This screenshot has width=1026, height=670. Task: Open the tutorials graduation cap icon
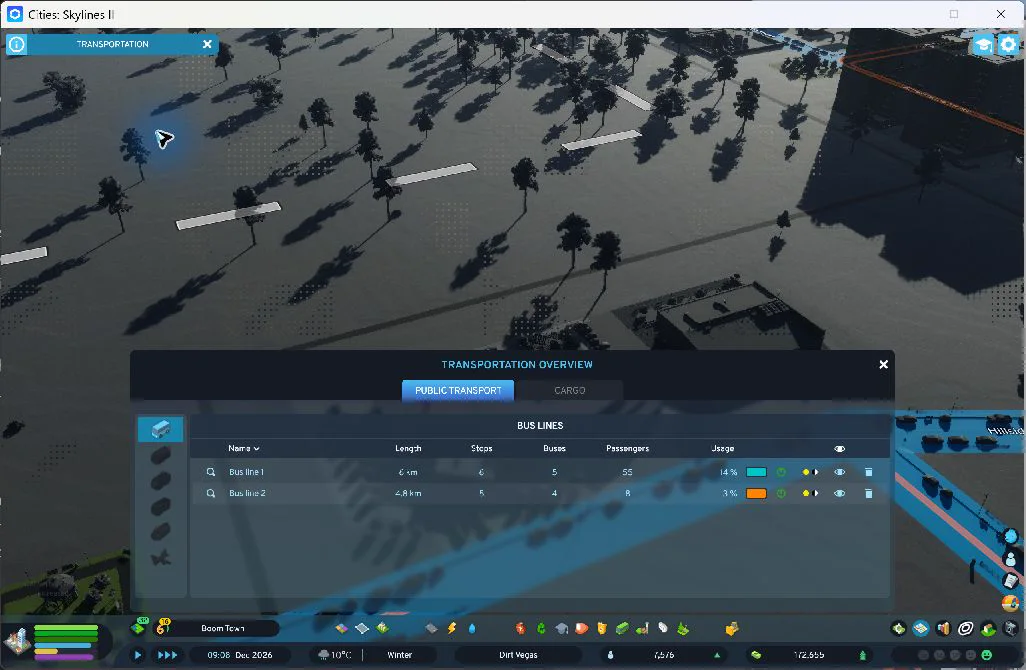tap(983, 44)
